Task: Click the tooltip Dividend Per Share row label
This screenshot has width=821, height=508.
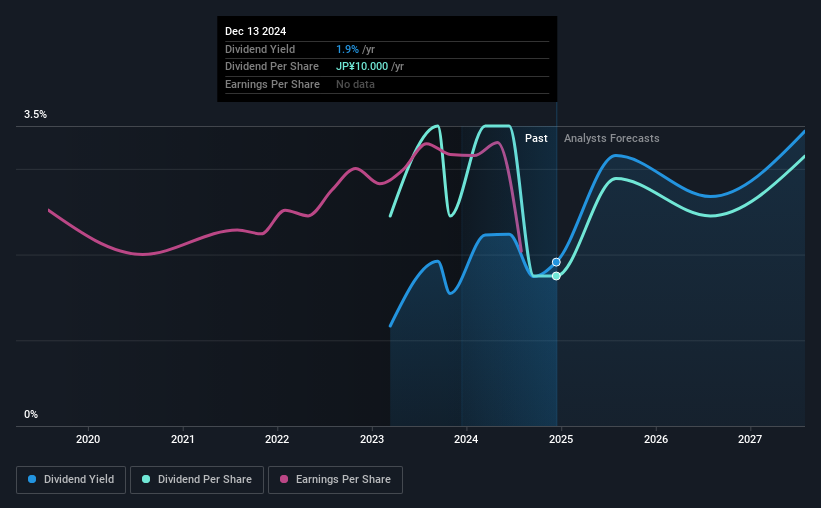Action: [272, 67]
